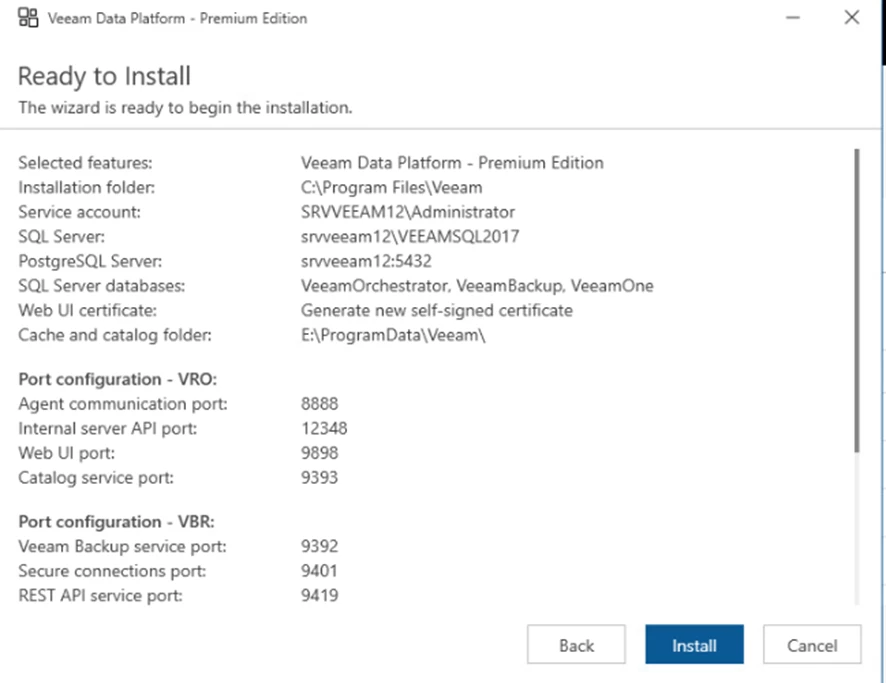886x683 pixels.
Task: Click the SQL Server databases list value
Action: pyautogui.click(x=476, y=286)
